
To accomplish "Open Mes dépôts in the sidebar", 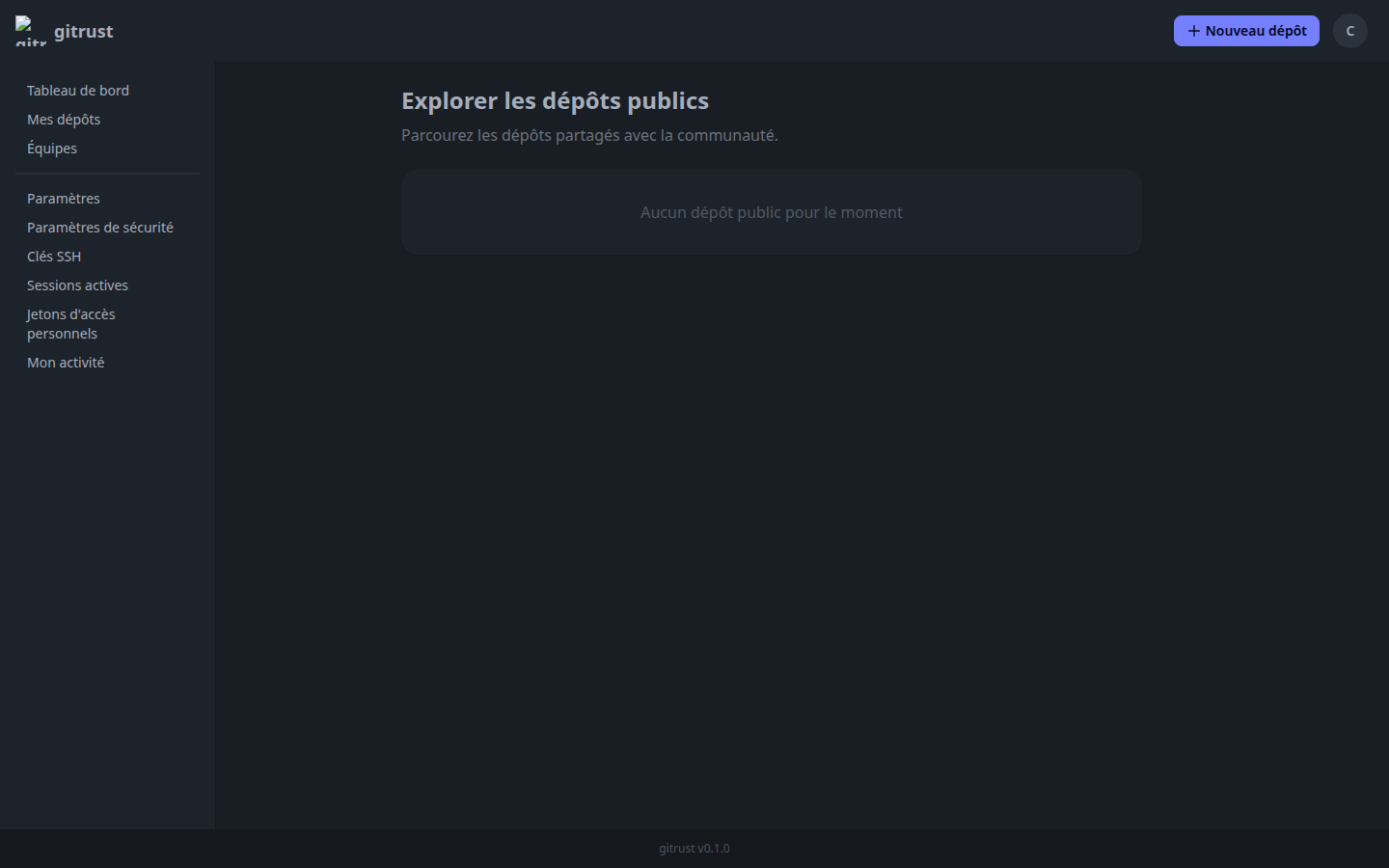I will [x=64, y=120].
